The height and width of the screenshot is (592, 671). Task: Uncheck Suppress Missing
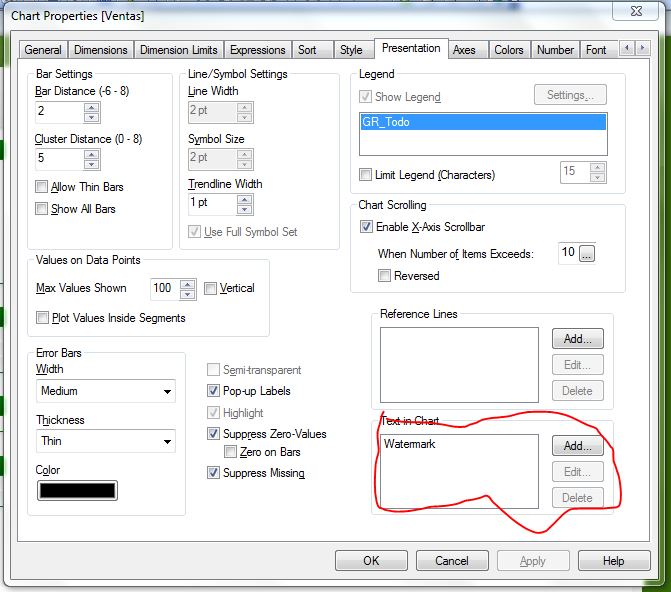click(213, 473)
